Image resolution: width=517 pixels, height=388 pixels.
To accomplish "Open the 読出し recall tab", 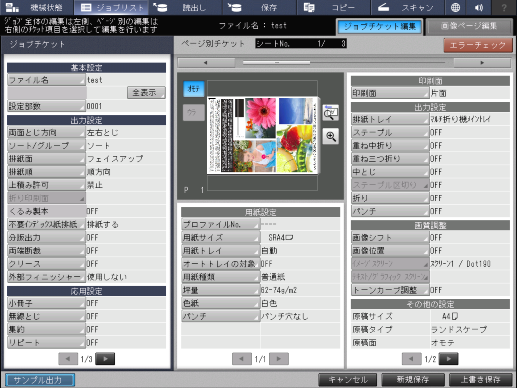I will (x=186, y=7).
